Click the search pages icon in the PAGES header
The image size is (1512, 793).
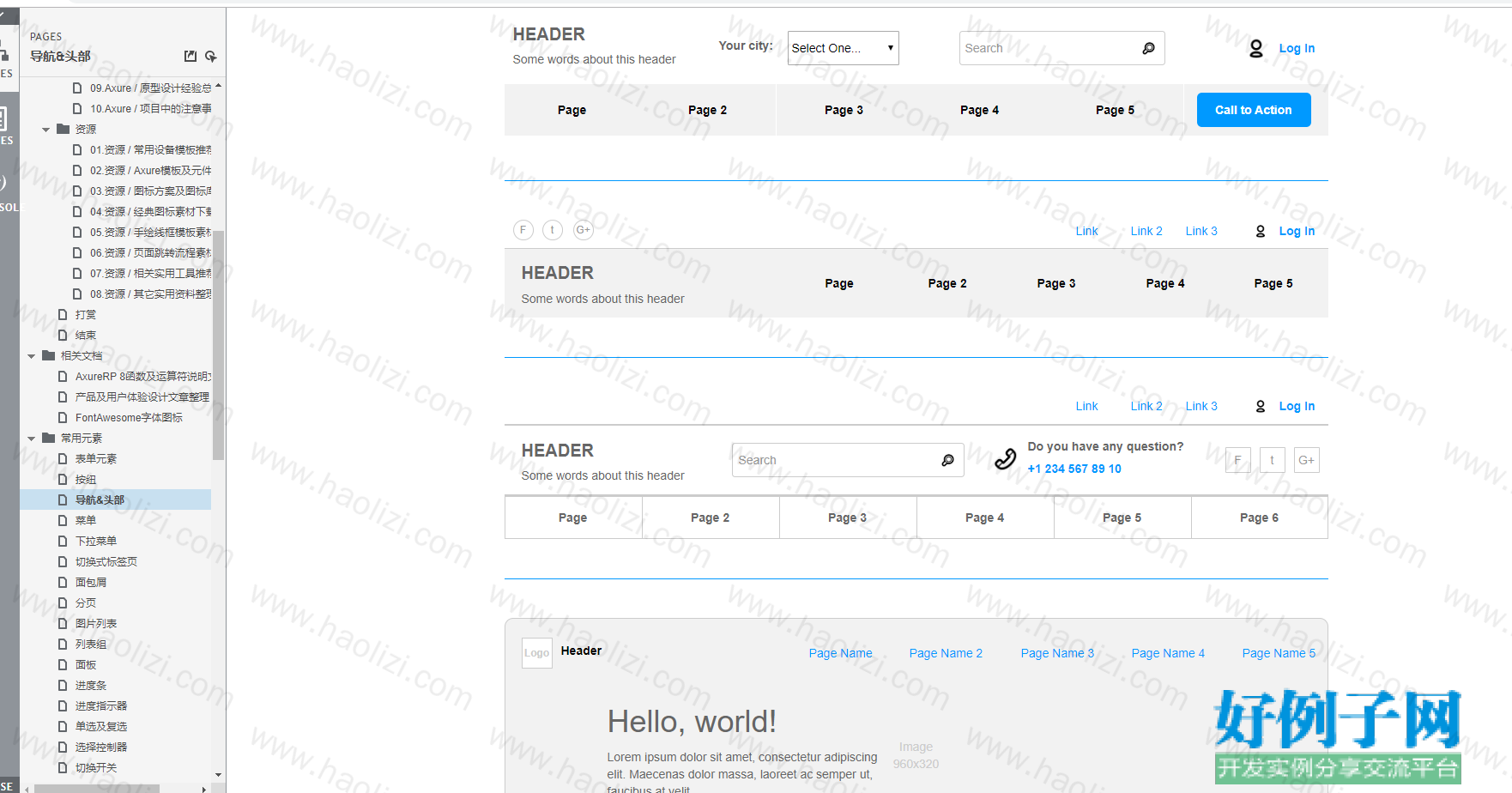[x=211, y=56]
